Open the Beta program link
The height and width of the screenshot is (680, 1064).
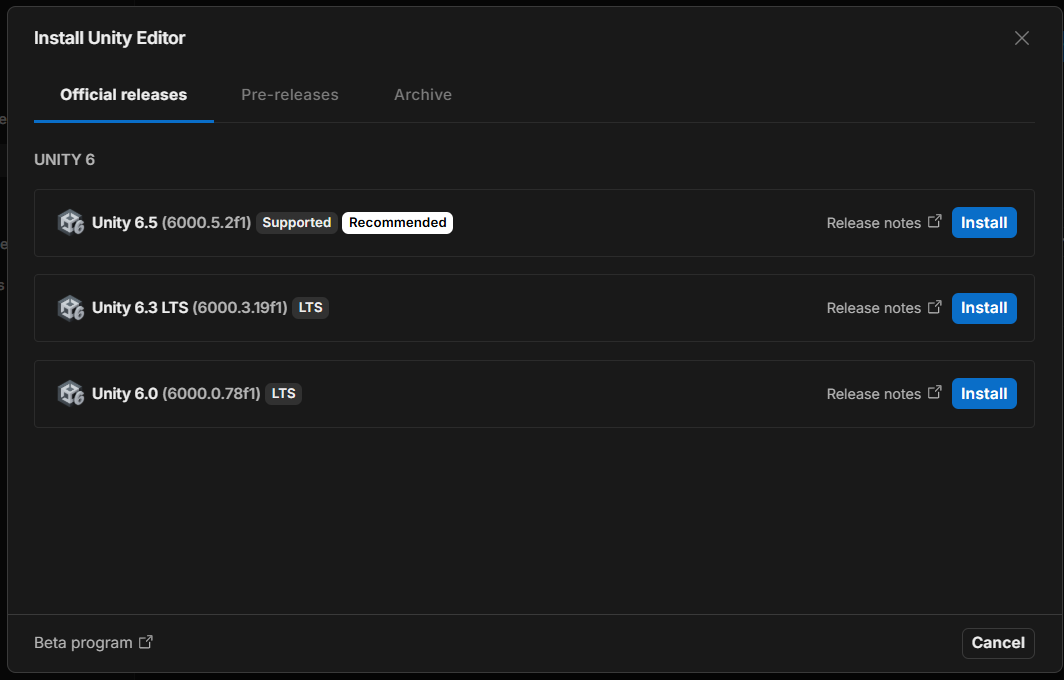83,643
